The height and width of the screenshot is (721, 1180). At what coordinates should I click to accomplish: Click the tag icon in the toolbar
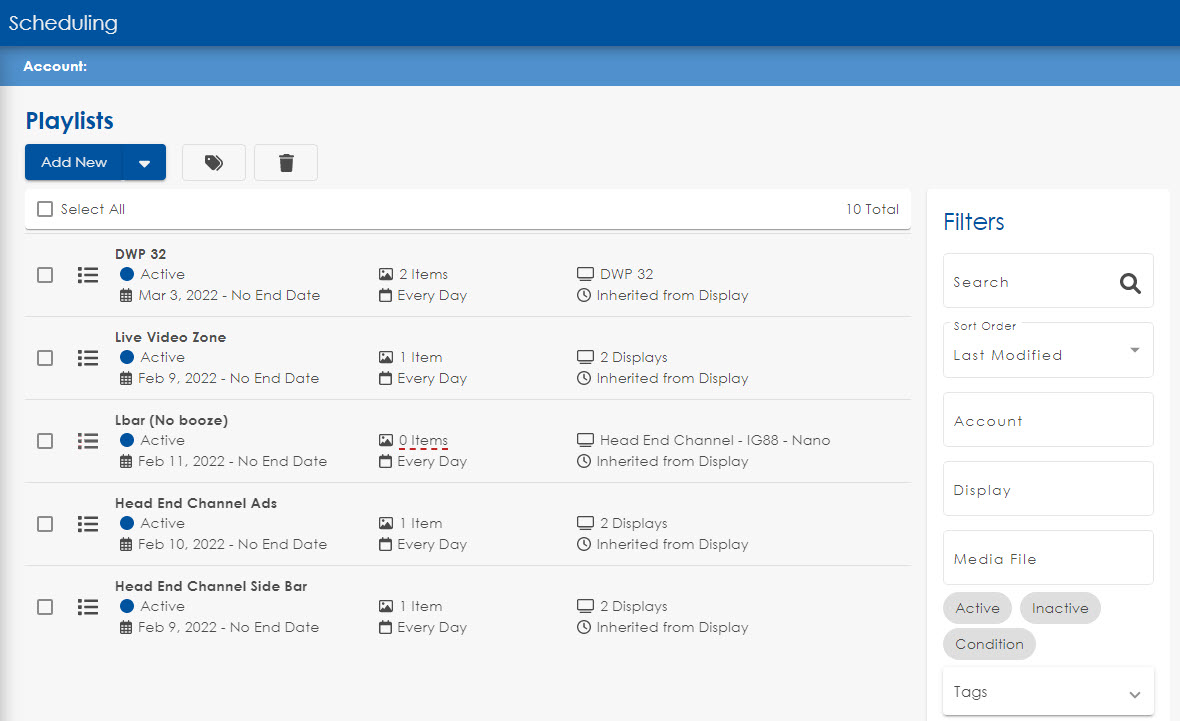point(213,162)
